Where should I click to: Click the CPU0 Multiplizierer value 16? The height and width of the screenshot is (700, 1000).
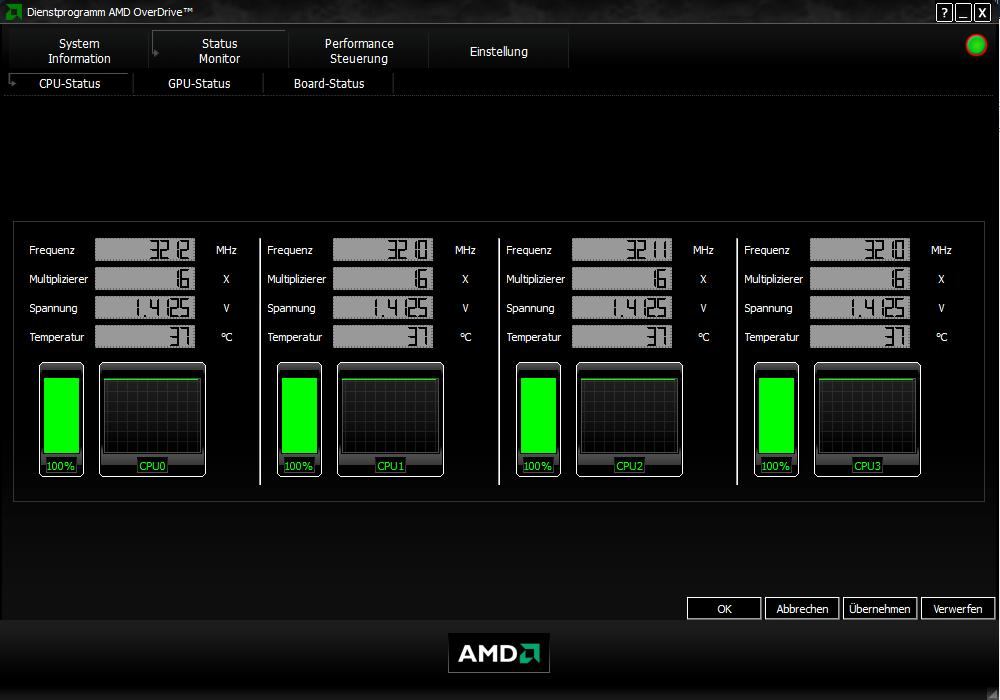(x=145, y=279)
